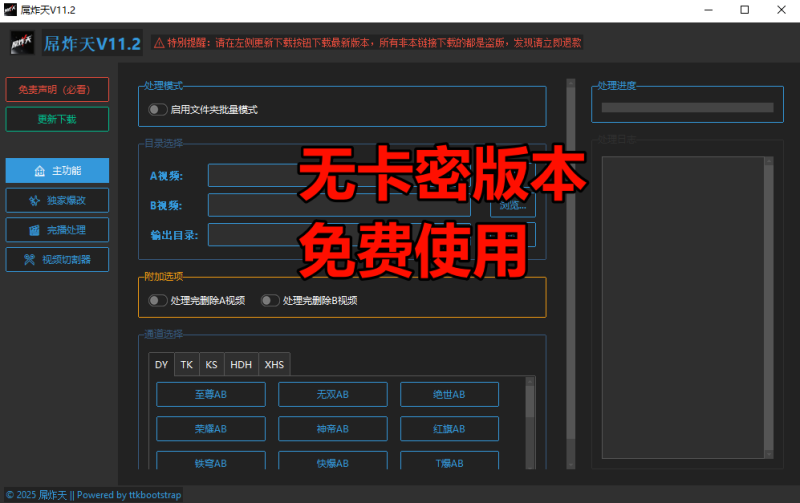Click the 屌炸天V11.2 header title
The width and height of the screenshot is (800, 503).
92,44
